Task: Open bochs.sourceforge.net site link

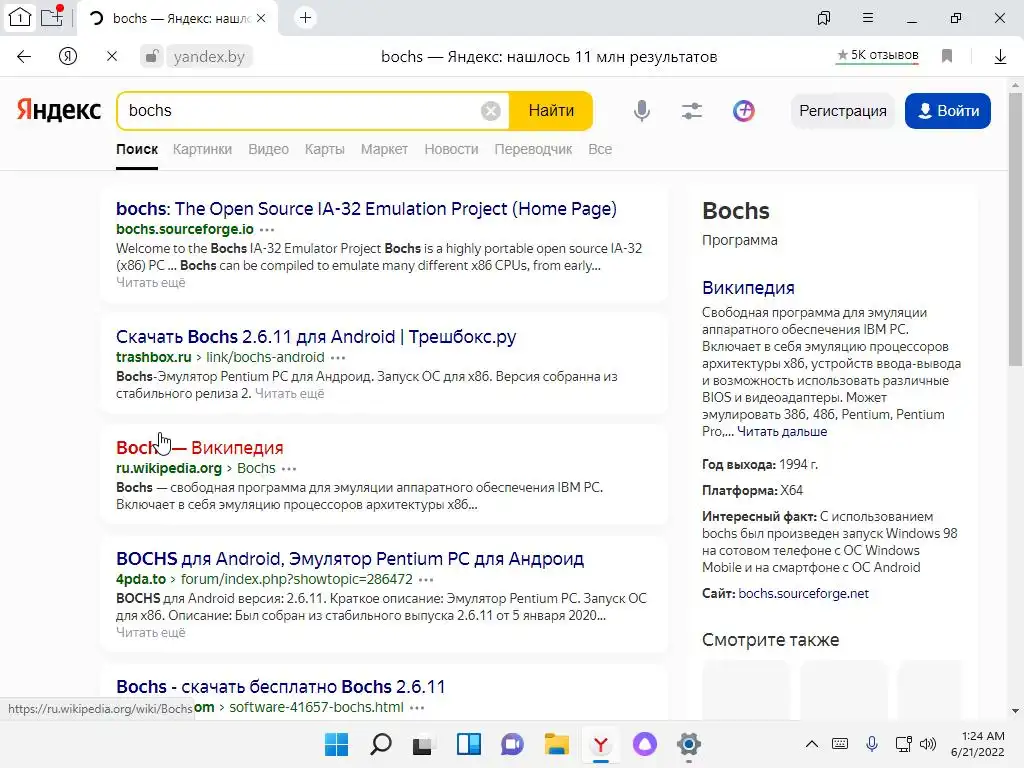Action: [803, 594]
